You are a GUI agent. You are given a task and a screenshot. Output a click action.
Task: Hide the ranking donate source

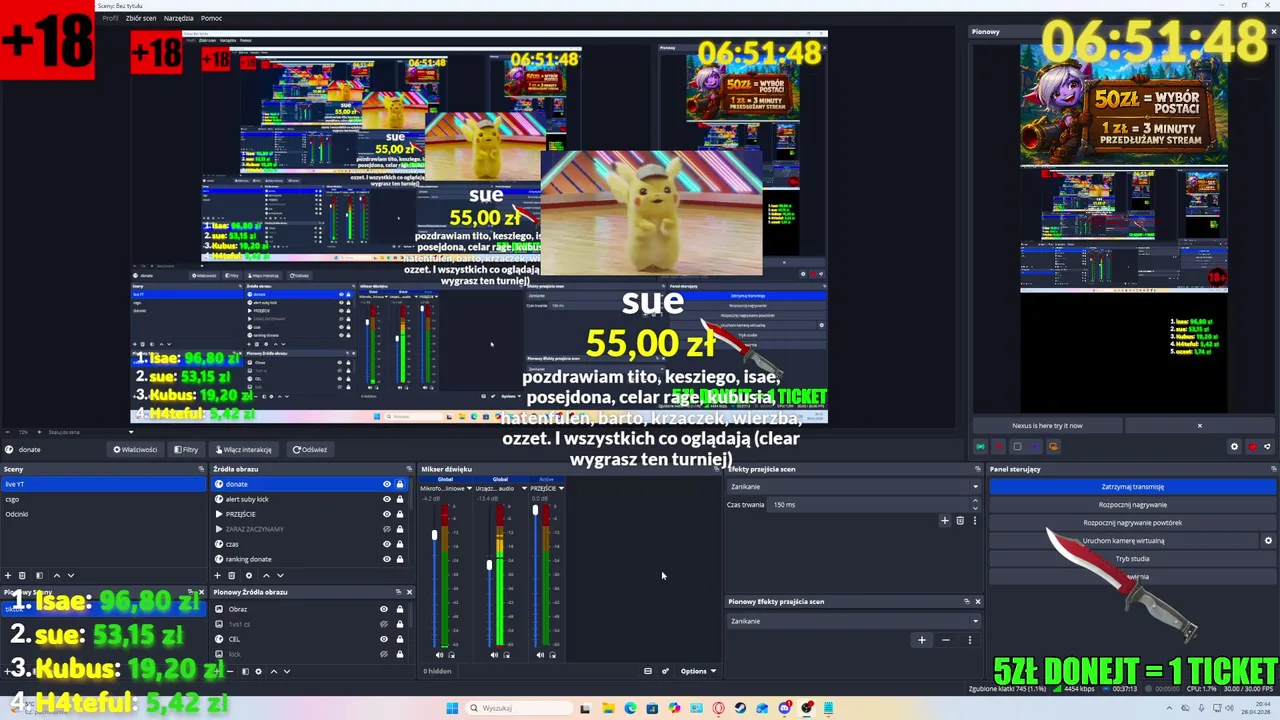(x=386, y=559)
